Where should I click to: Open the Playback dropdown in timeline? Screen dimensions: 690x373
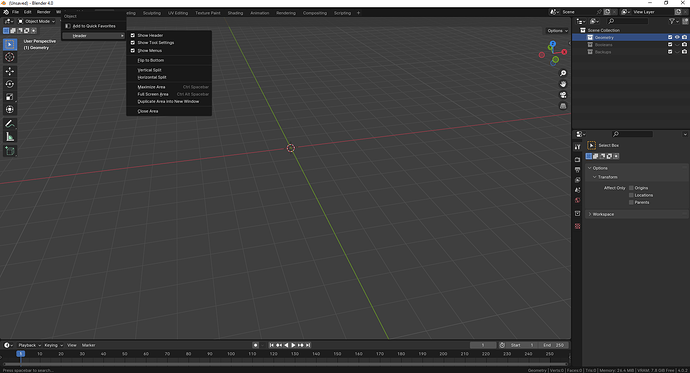29,345
